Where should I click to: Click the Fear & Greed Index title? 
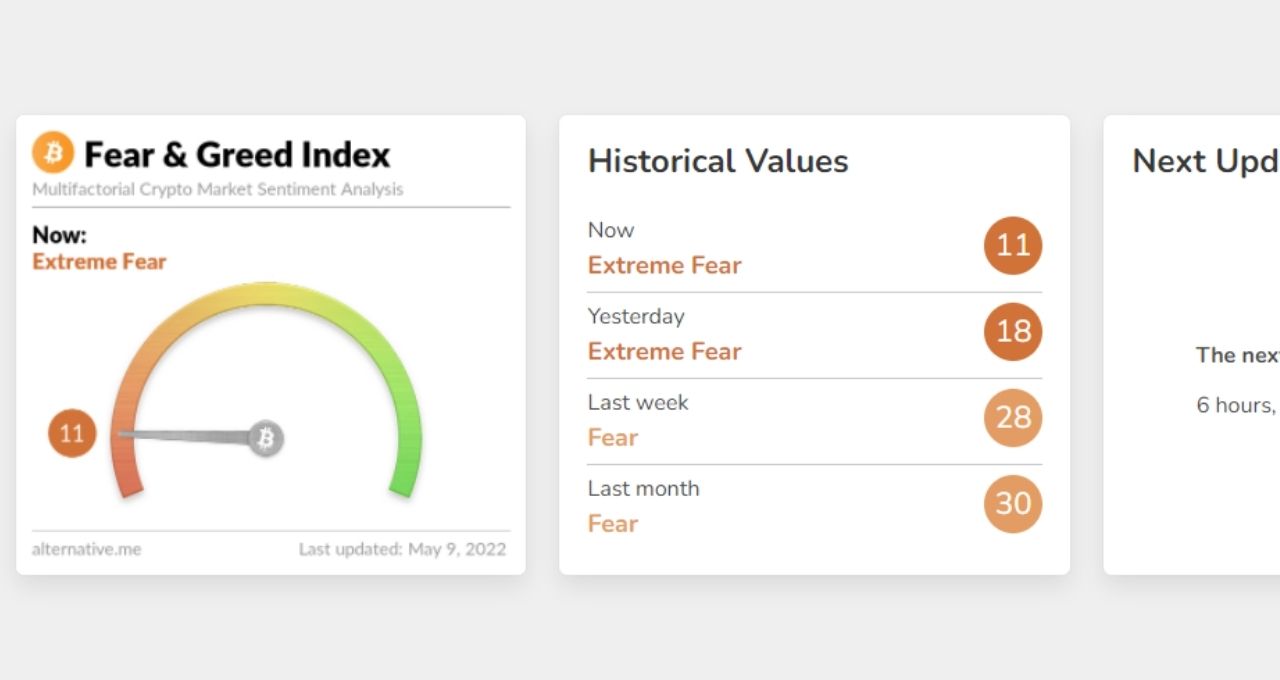pos(237,155)
